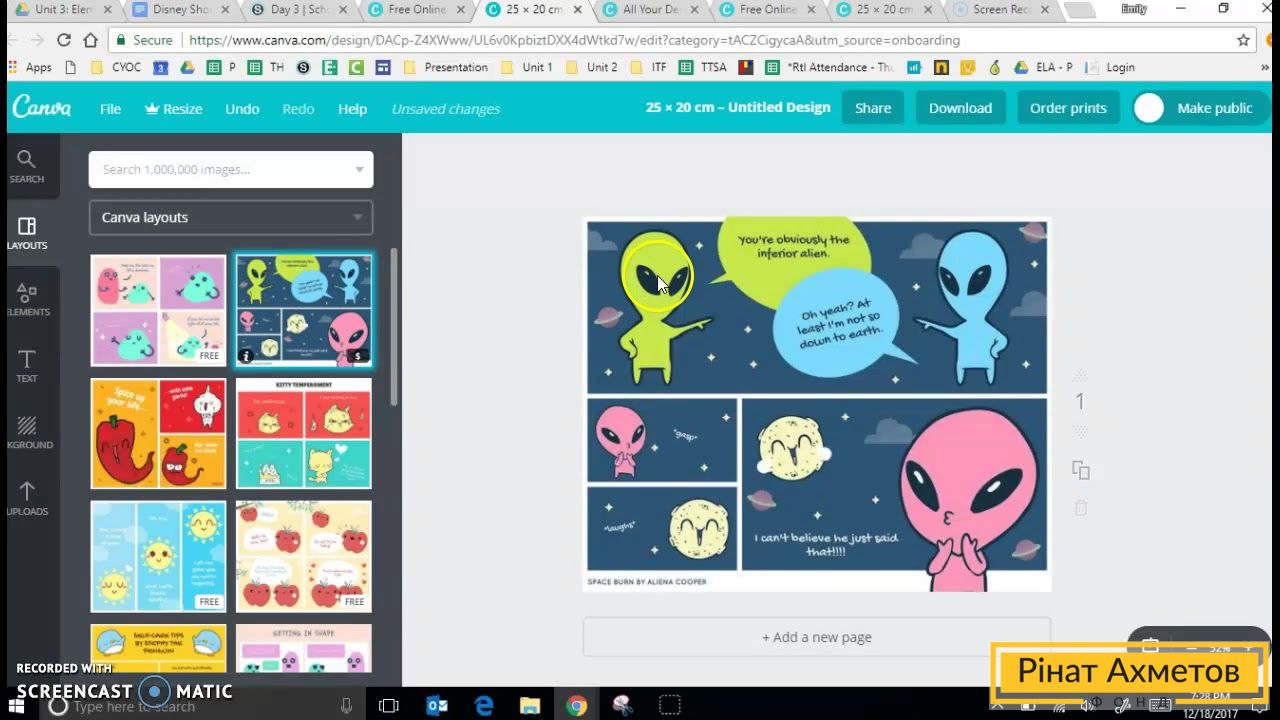Select the space aliens comic layout
This screenshot has height=720, width=1280.
tap(303, 310)
